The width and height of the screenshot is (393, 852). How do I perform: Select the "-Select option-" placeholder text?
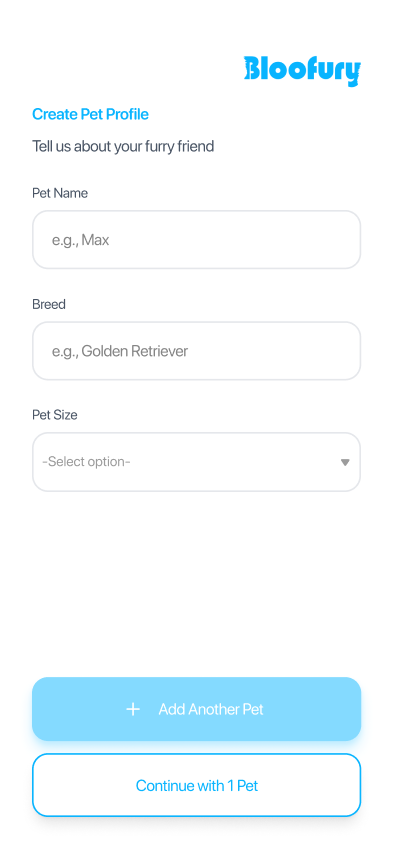tap(86, 462)
